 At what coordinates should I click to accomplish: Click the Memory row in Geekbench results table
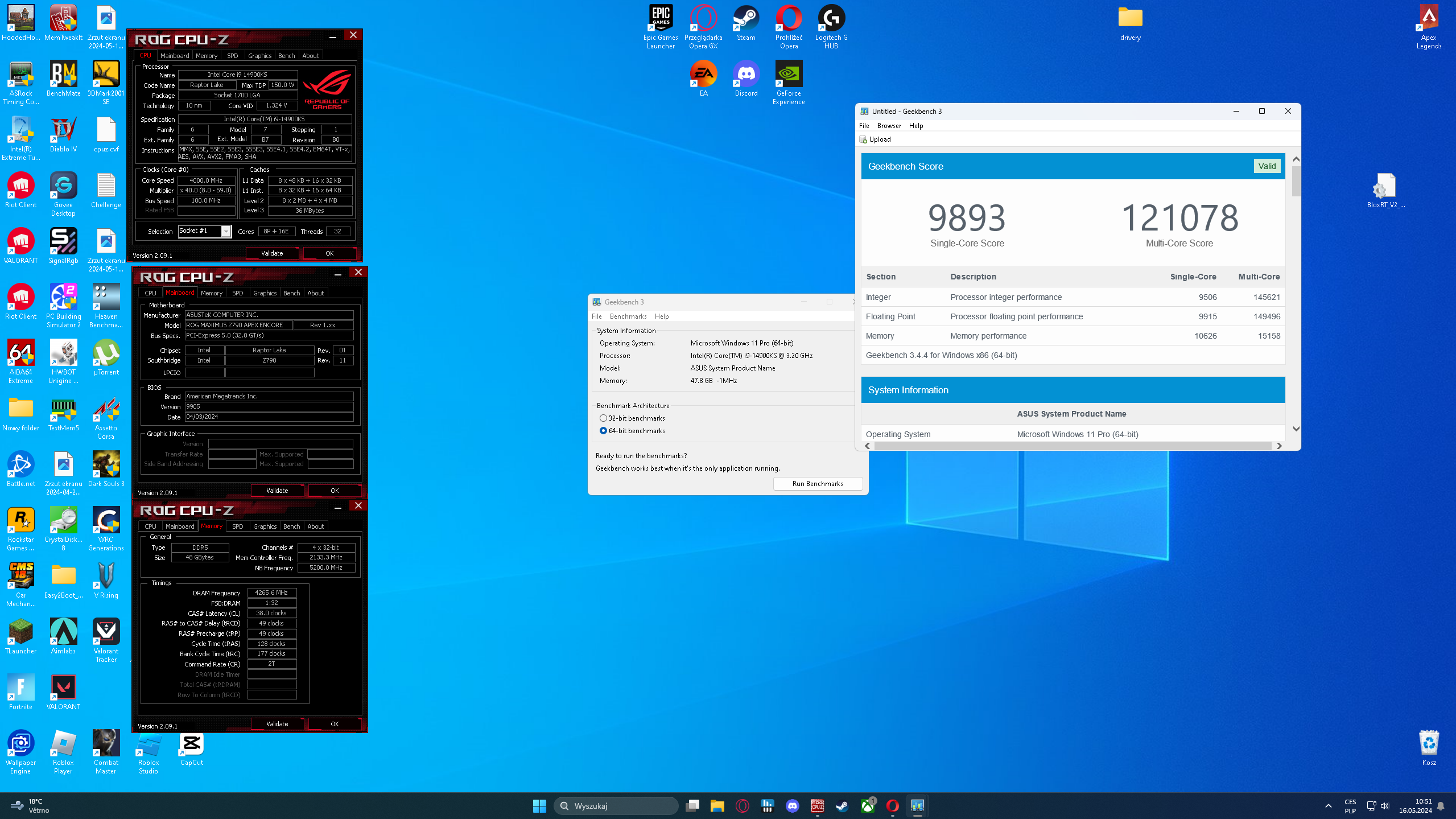[1073, 336]
